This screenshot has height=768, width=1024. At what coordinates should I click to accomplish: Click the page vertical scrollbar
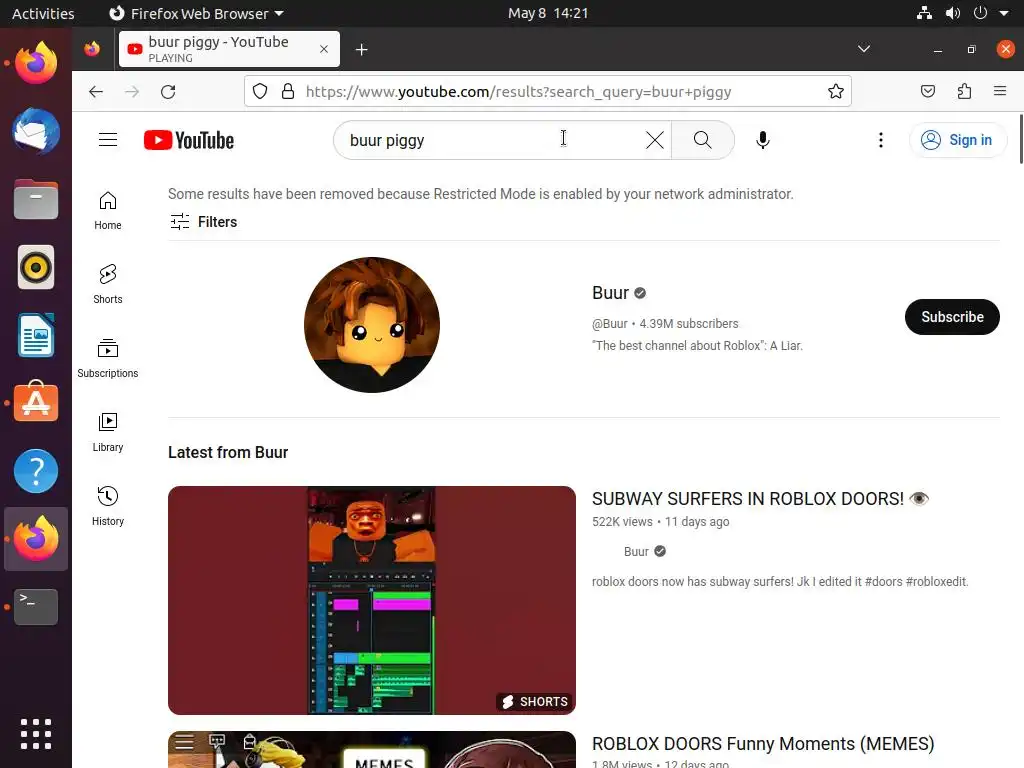coord(1020,139)
